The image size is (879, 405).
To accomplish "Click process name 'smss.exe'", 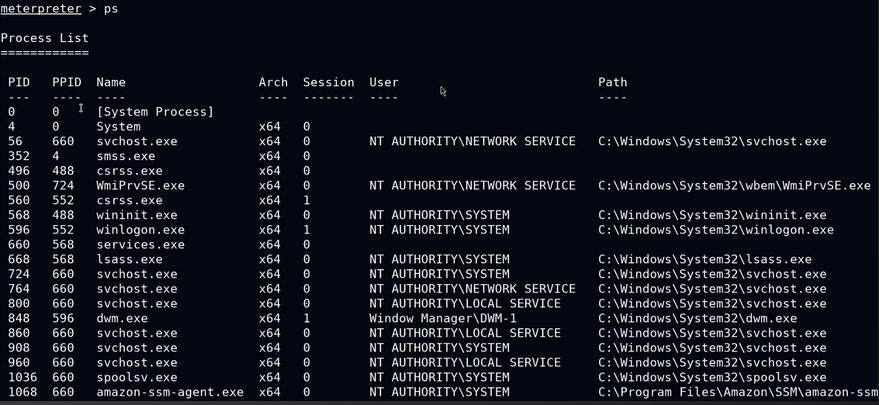I will 126,156.
